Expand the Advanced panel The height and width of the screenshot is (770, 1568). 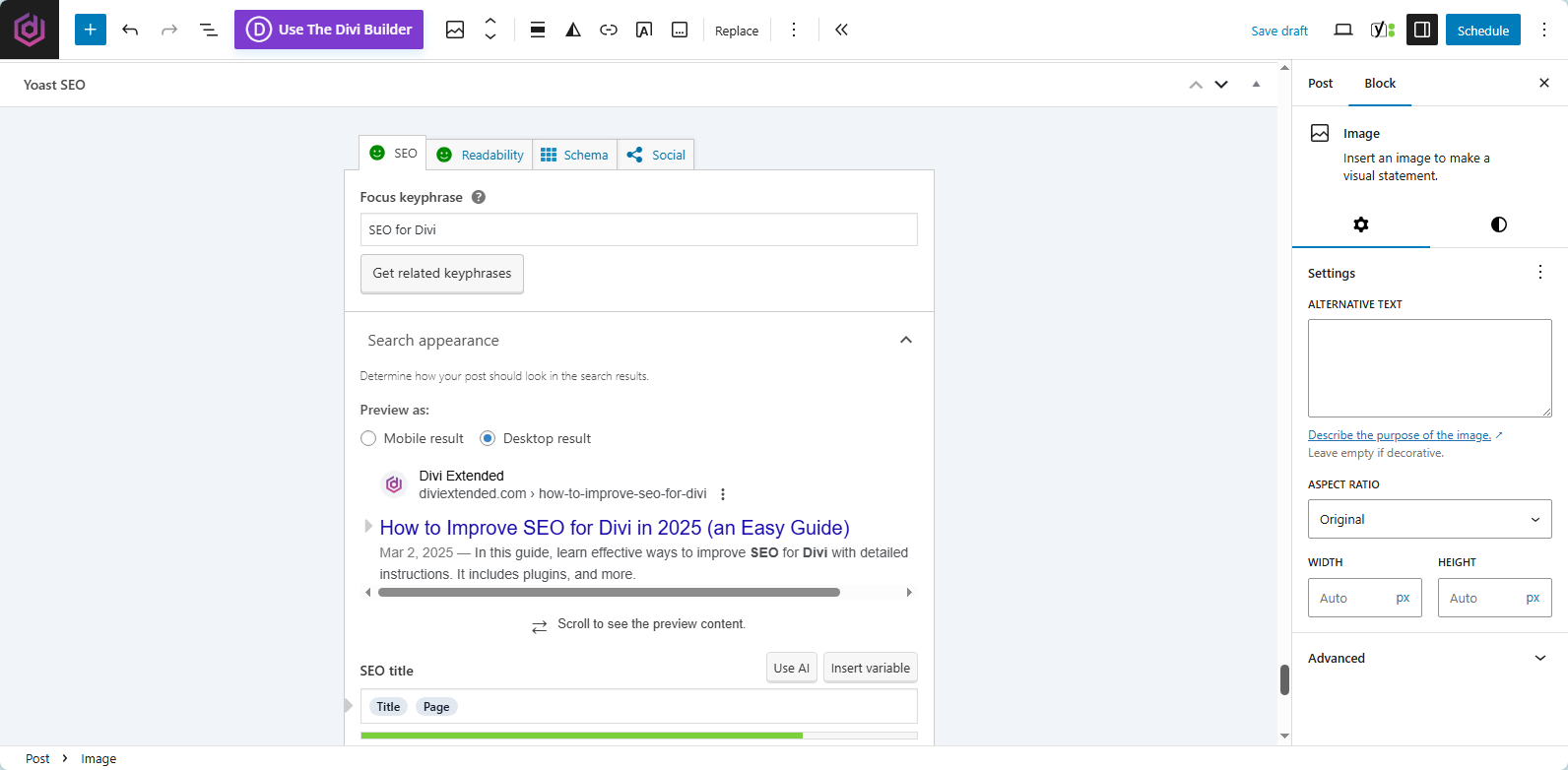point(1430,658)
